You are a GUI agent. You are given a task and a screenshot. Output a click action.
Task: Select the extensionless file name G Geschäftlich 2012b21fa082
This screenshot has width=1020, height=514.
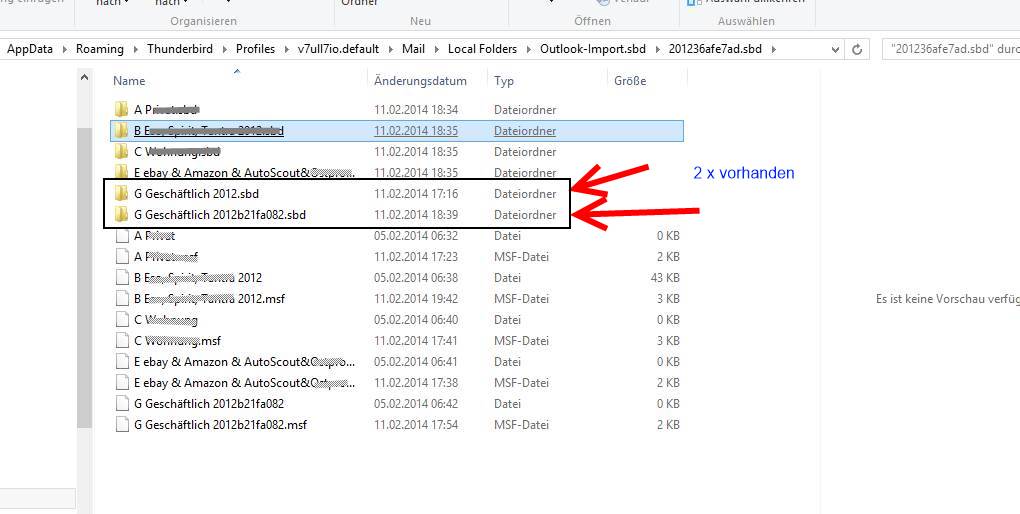[209, 403]
